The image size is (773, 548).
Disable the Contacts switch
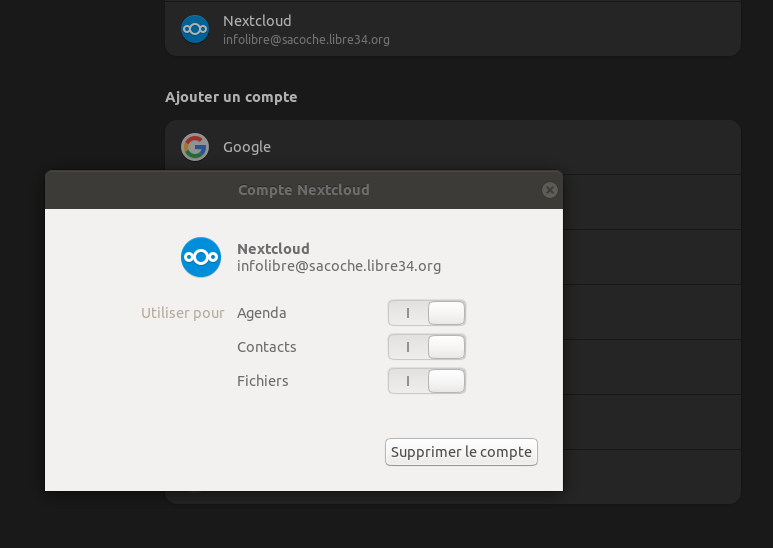pos(427,347)
